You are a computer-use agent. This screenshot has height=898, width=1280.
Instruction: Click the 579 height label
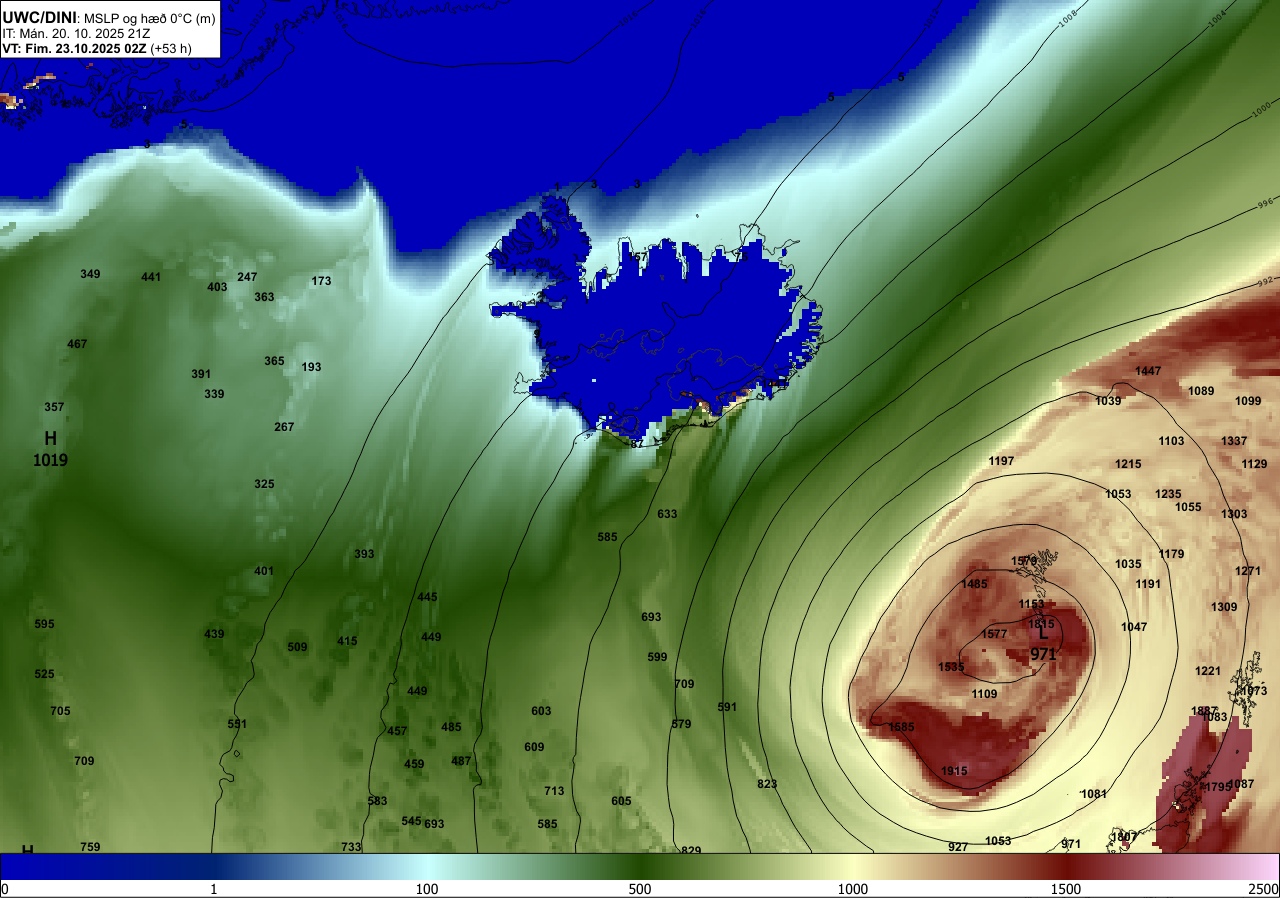(x=681, y=724)
